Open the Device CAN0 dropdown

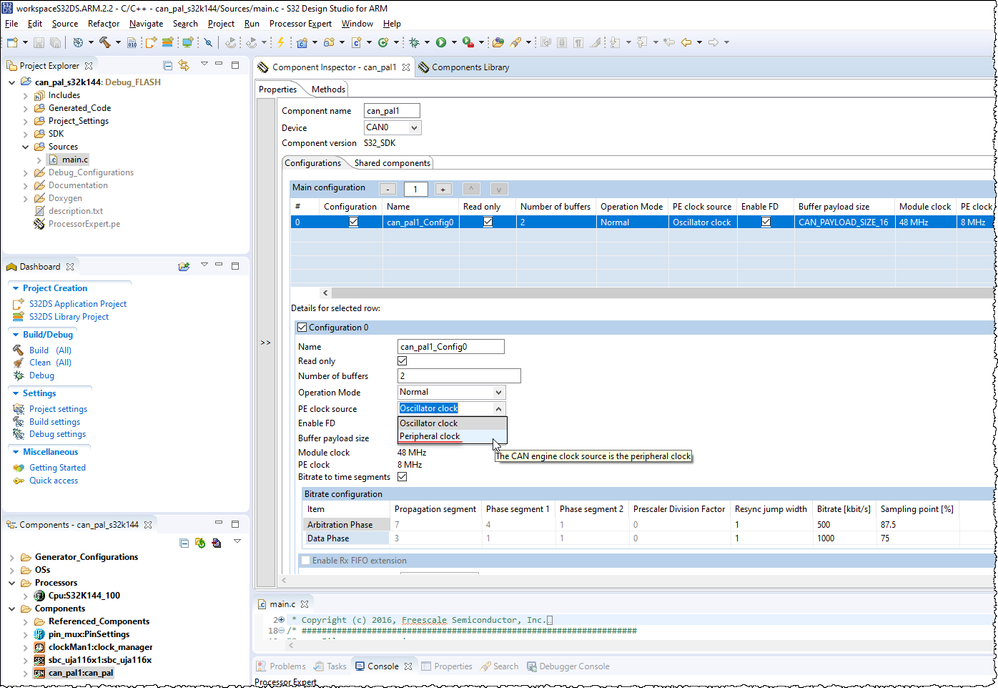[x=414, y=128]
